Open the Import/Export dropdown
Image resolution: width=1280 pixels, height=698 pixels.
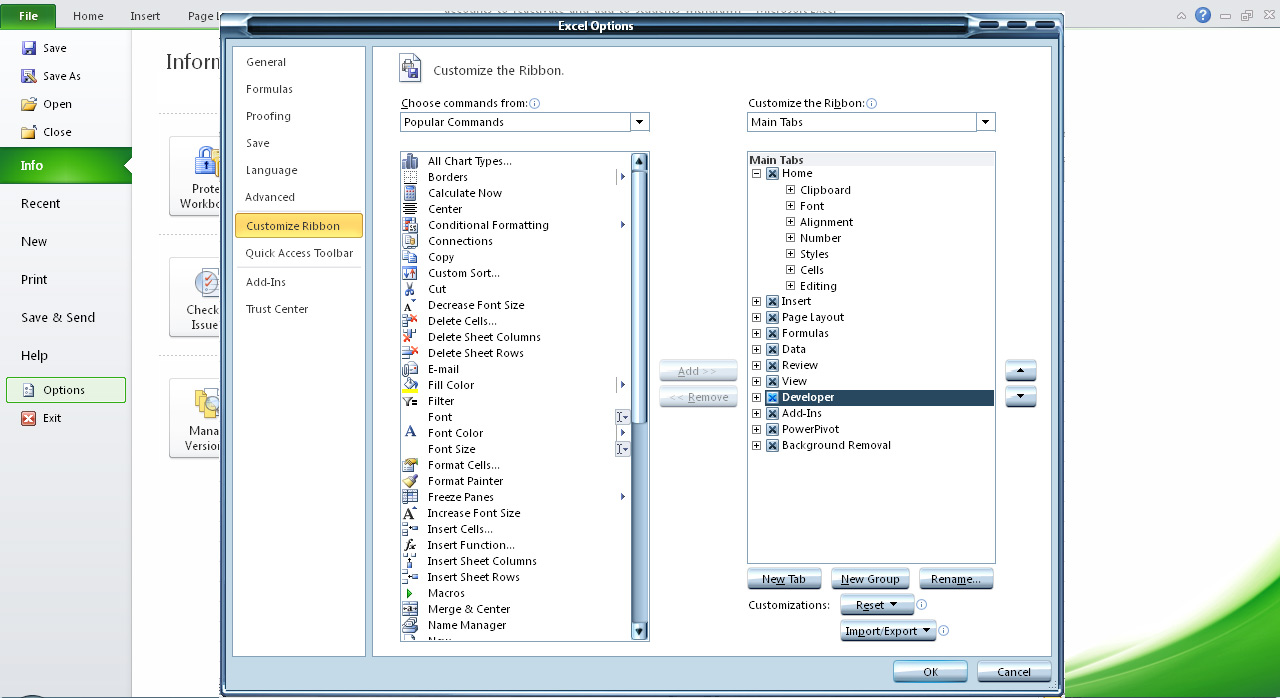pyautogui.click(x=888, y=631)
